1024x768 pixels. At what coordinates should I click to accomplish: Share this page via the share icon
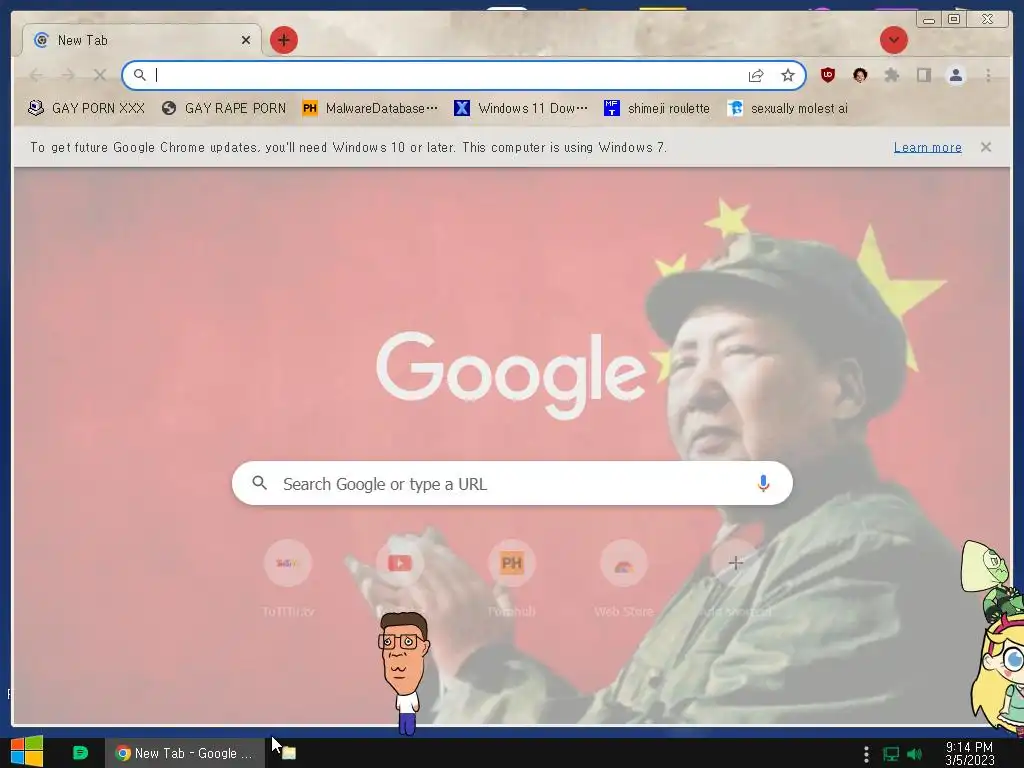[756, 75]
